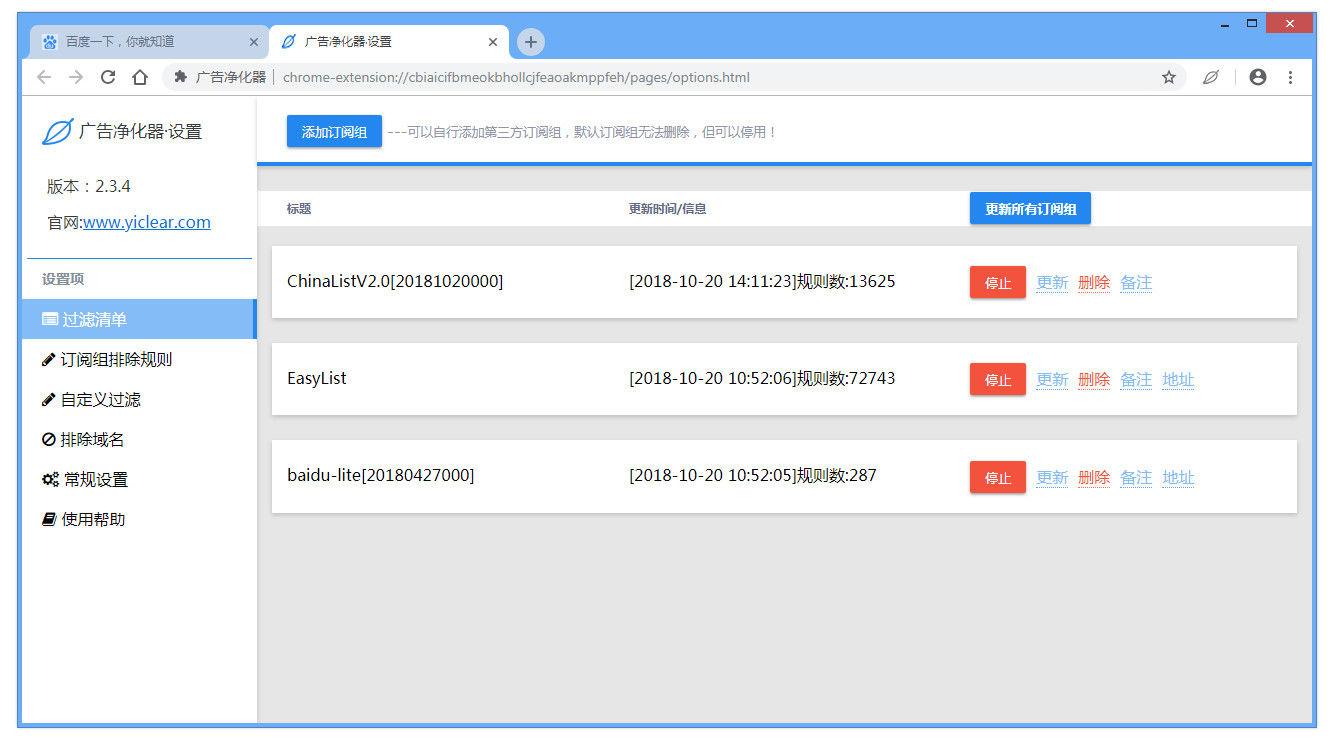This screenshot has height=745, width=1333.
Task: Open 订阅组排除规则 in the sidebar
Action: [116, 360]
